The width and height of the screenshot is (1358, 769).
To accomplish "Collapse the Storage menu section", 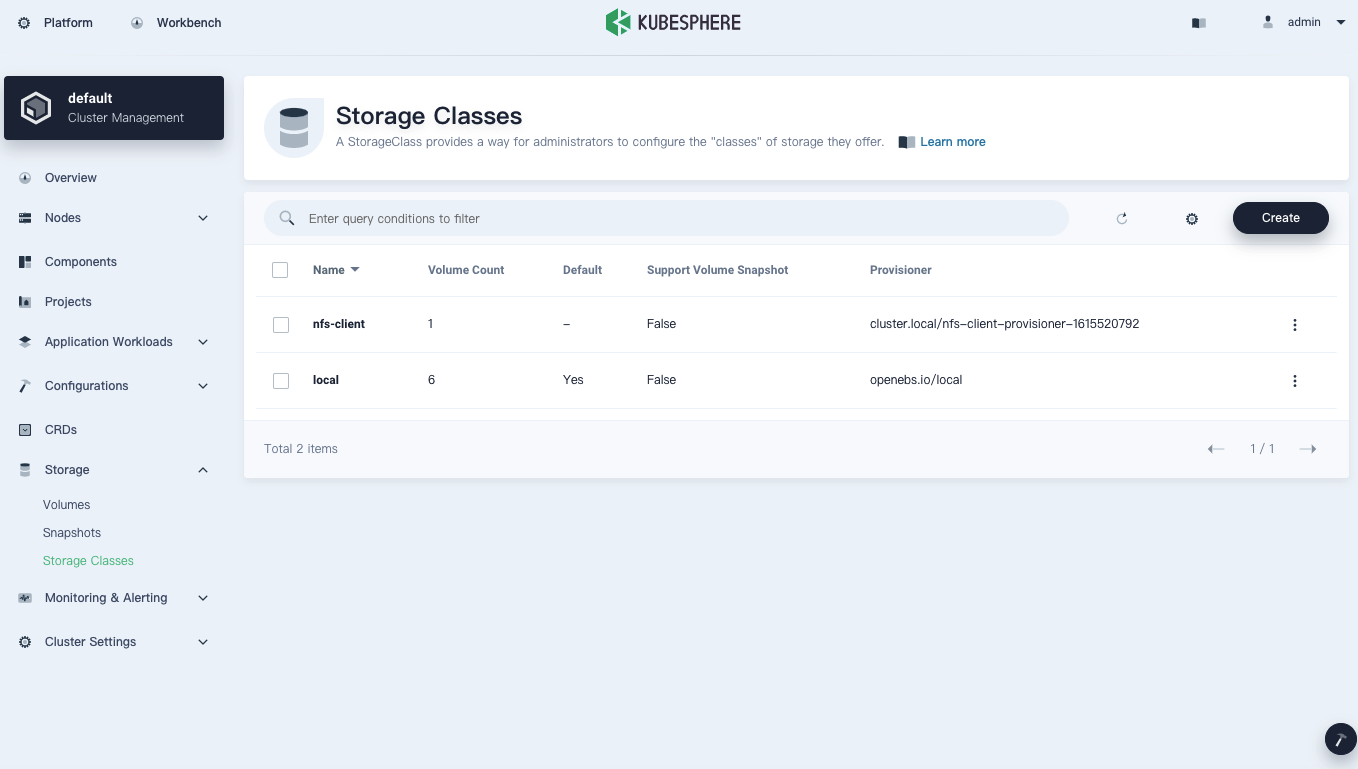I will click(x=203, y=470).
